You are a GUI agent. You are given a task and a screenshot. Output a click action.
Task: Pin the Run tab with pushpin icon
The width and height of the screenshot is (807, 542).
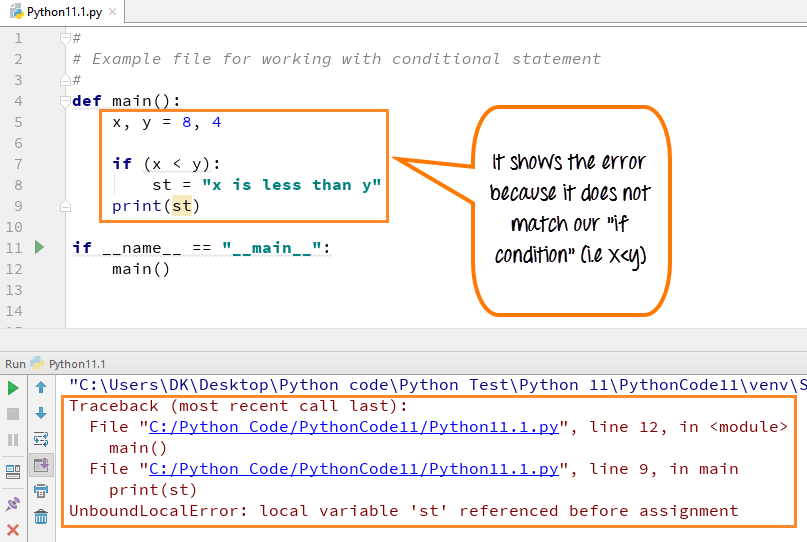point(13,503)
